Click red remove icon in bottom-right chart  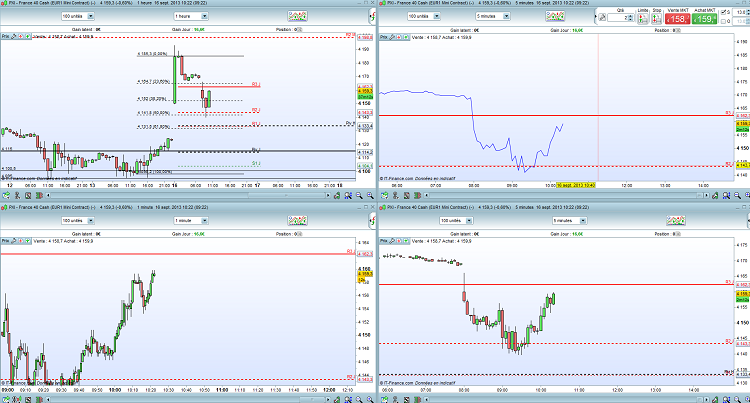(399, 241)
